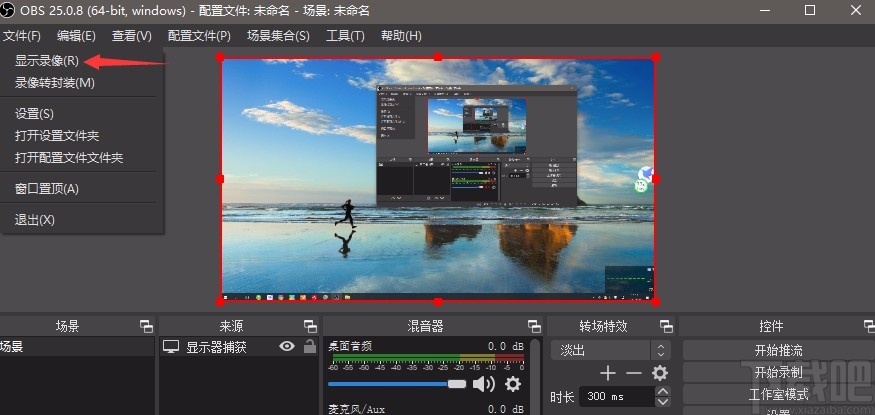Viewport: 875px width, 415px height.
Task: Click the bottom-middle red resize handle in preview
Action: (x=438, y=302)
